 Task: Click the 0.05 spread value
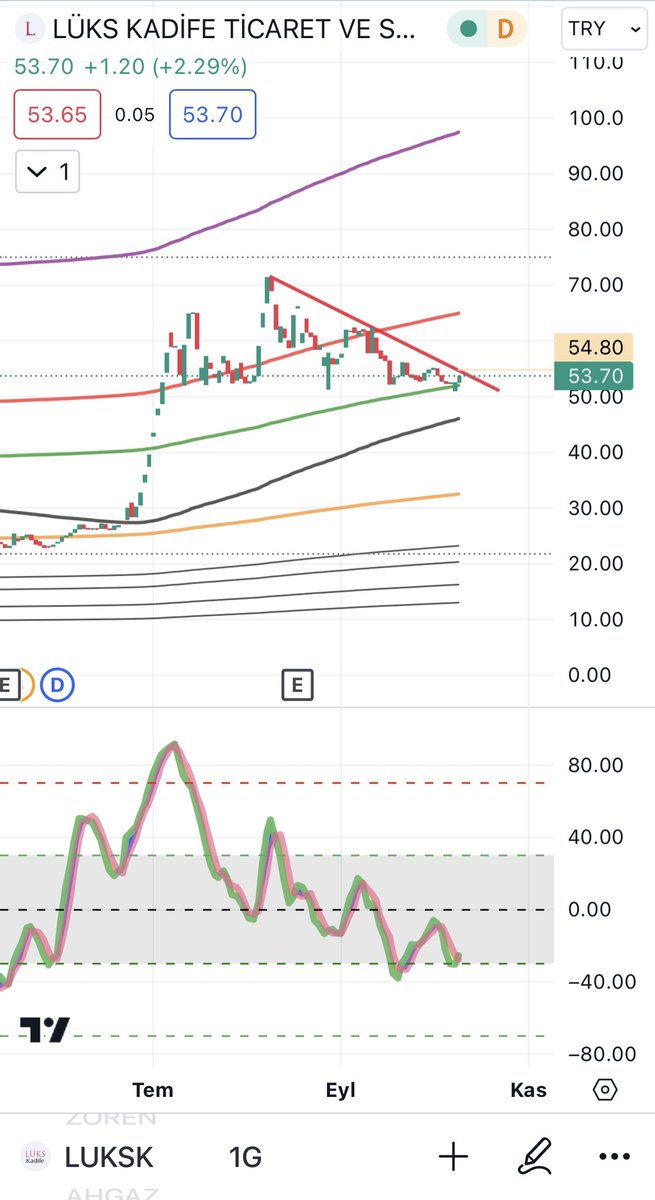[x=135, y=115]
